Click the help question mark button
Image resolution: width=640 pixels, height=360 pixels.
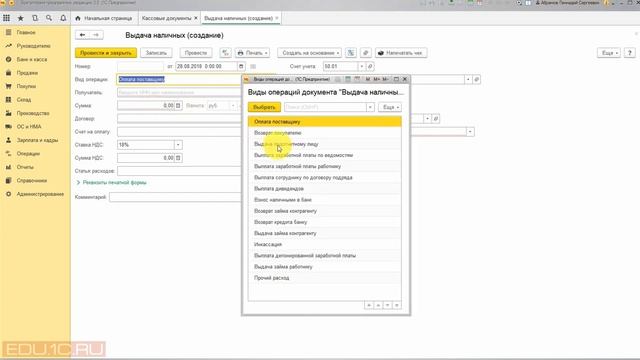point(629,53)
